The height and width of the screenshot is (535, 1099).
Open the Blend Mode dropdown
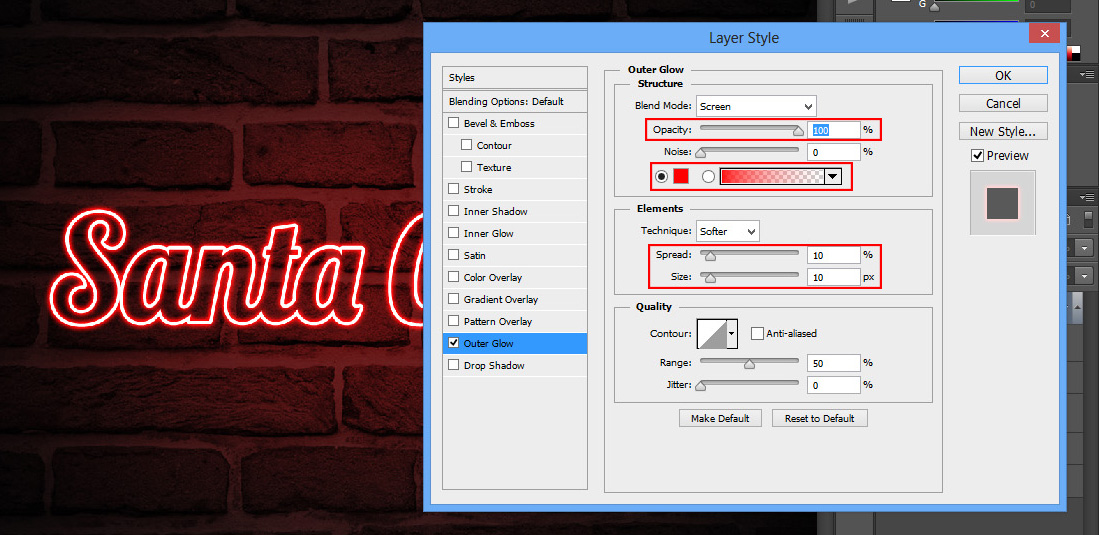click(x=756, y=106)
